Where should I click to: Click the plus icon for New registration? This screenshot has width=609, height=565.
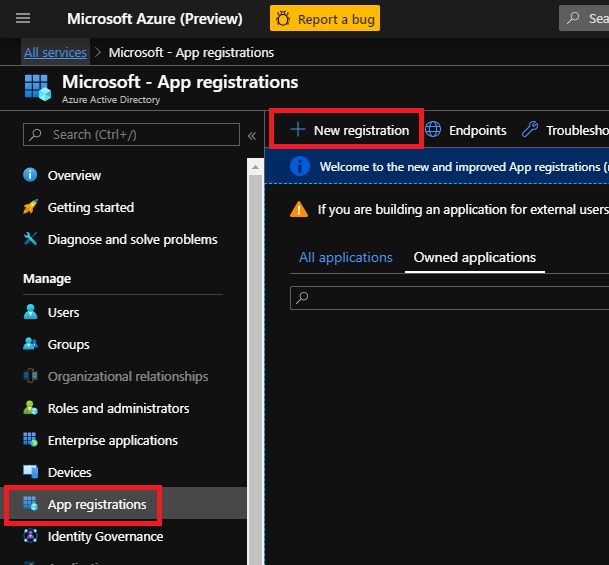[298, 130]
